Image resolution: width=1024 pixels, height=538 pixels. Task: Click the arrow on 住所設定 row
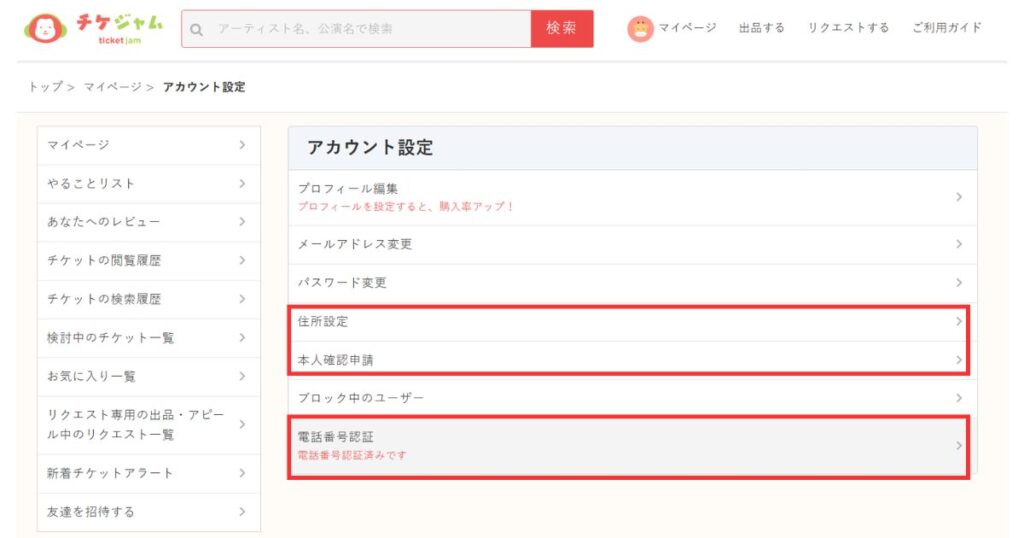(959, 321)
